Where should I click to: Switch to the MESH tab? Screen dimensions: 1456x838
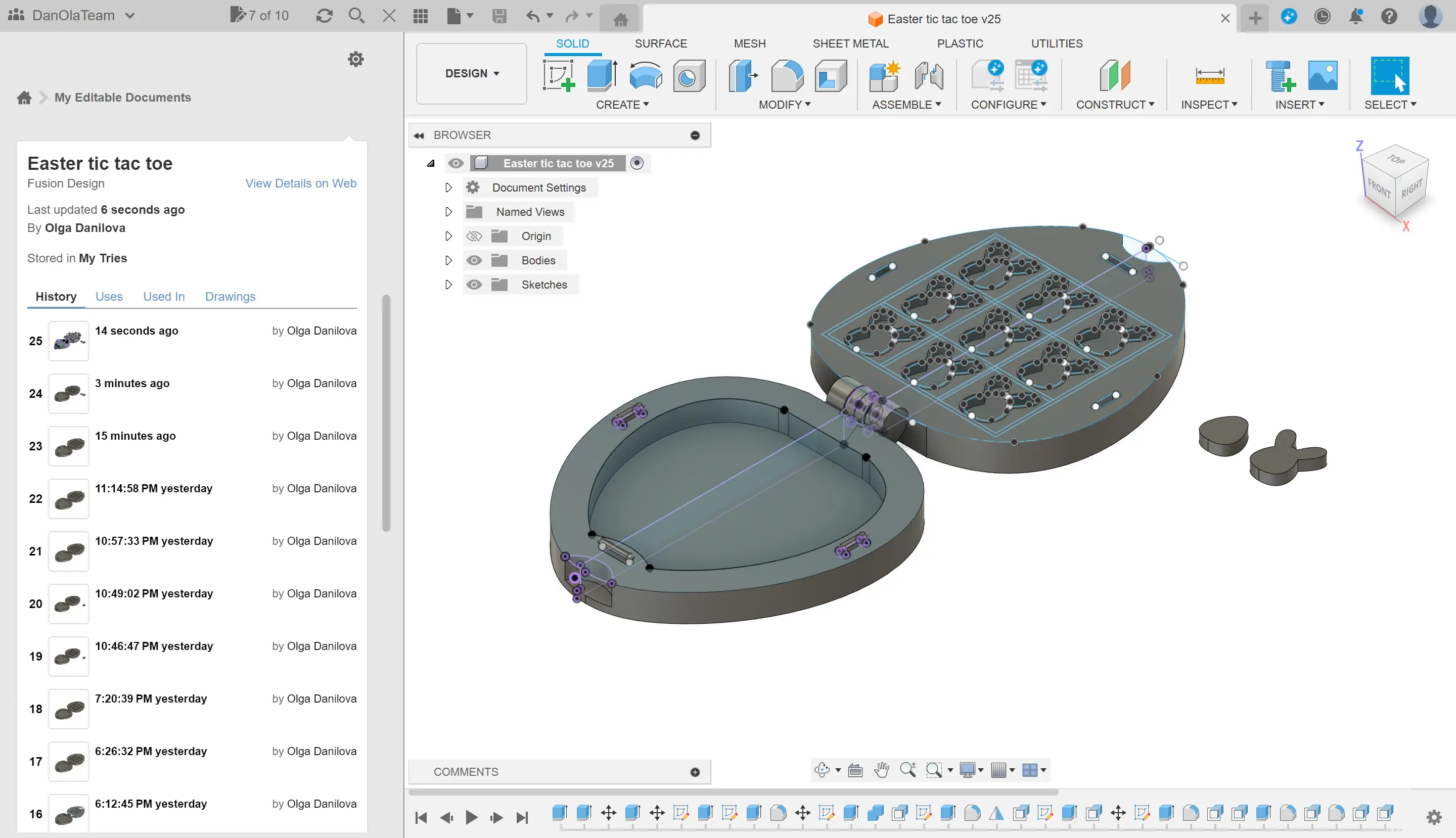[x=750, y=44]
